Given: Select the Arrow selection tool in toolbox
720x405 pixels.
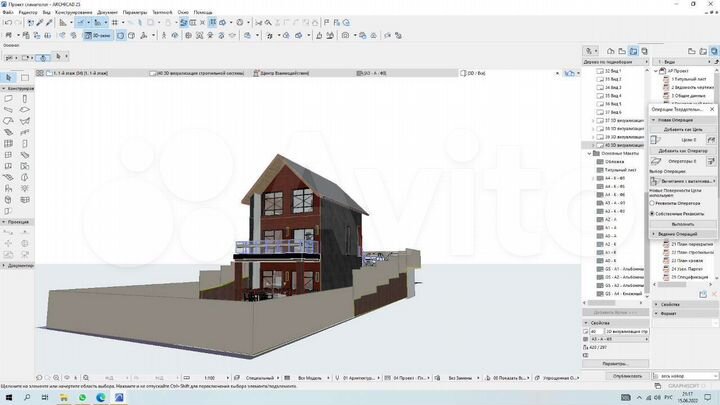Looking at the screenshot, I should coord(8,77).
